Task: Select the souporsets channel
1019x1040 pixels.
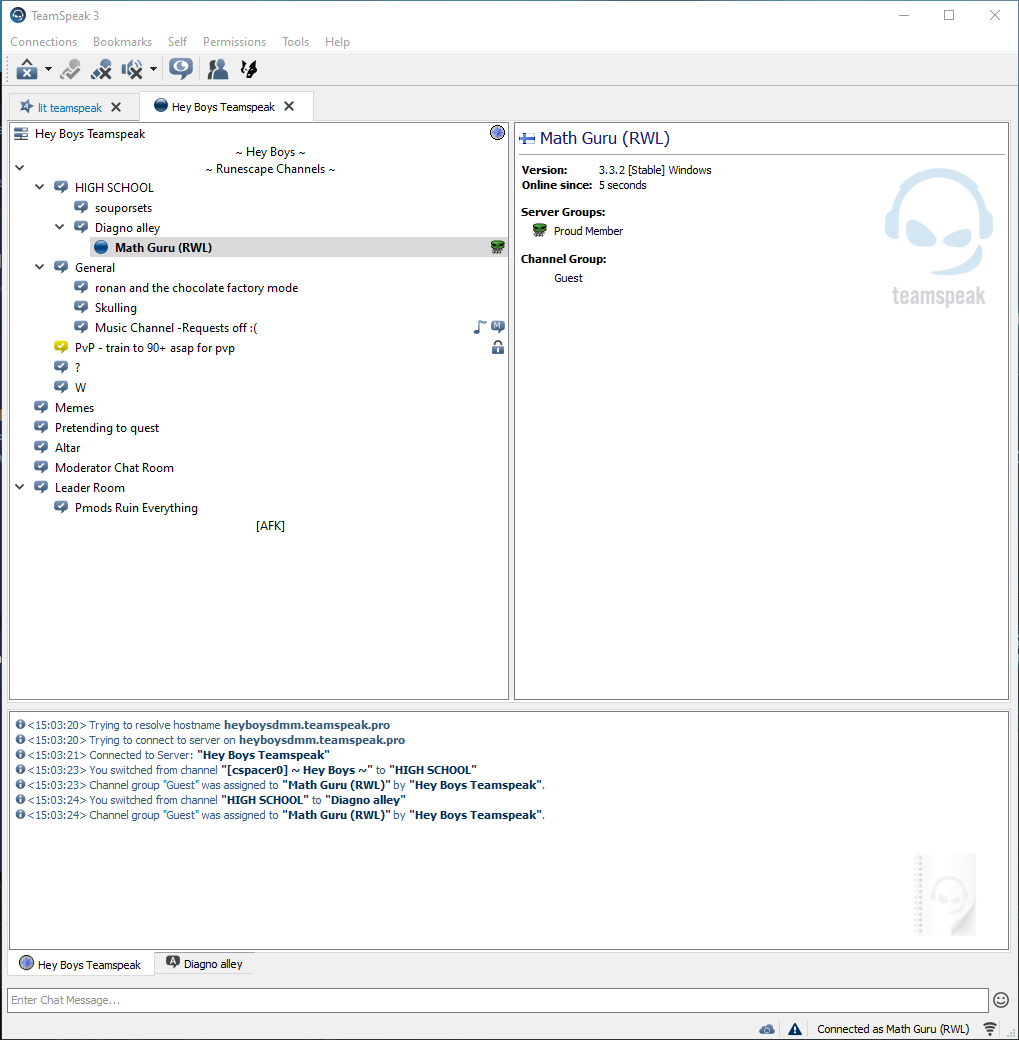Action: tap(123, 208)
